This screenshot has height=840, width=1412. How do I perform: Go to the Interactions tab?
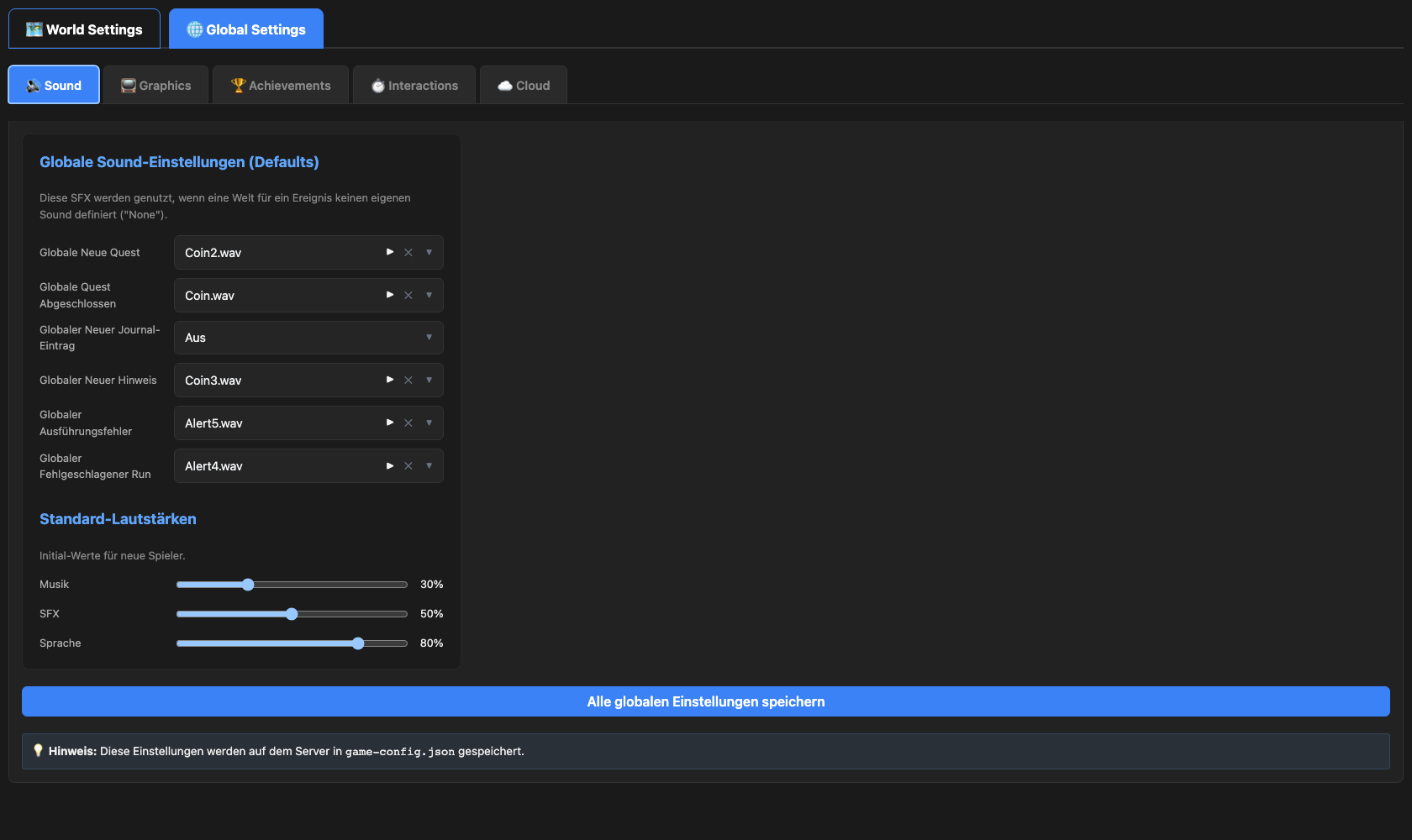[414, 86]
